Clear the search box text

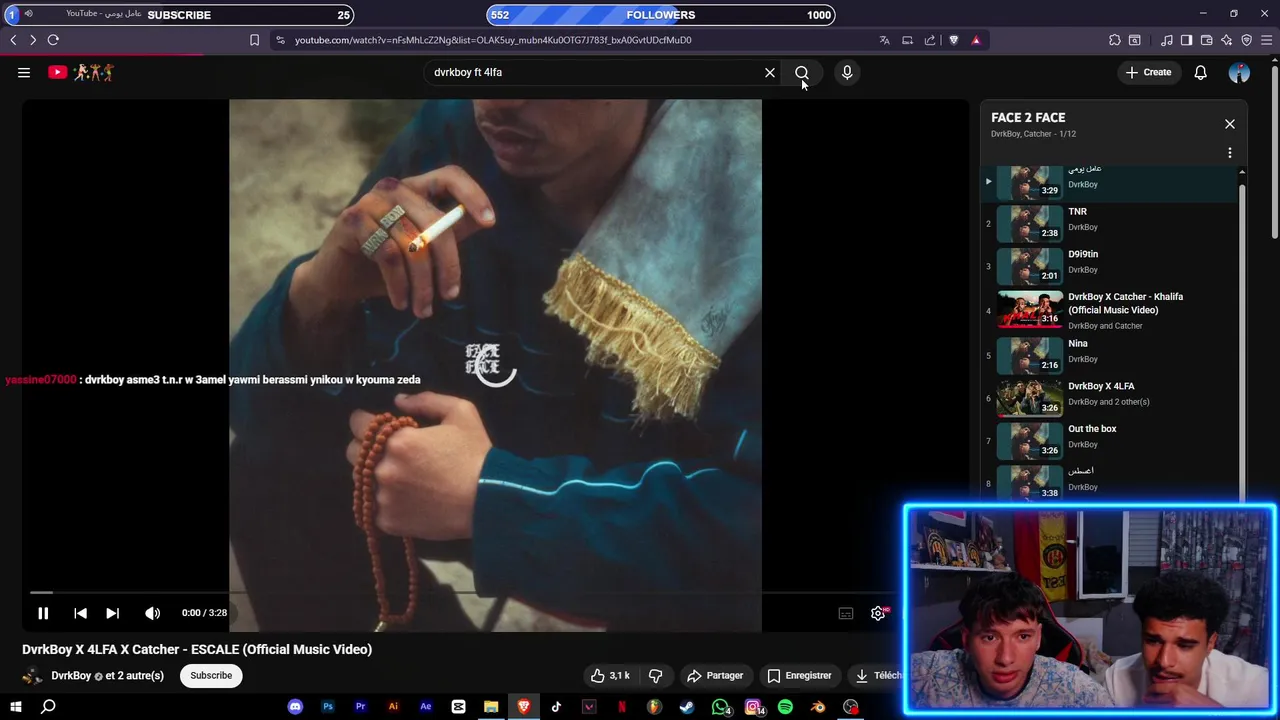pos(770,72)
